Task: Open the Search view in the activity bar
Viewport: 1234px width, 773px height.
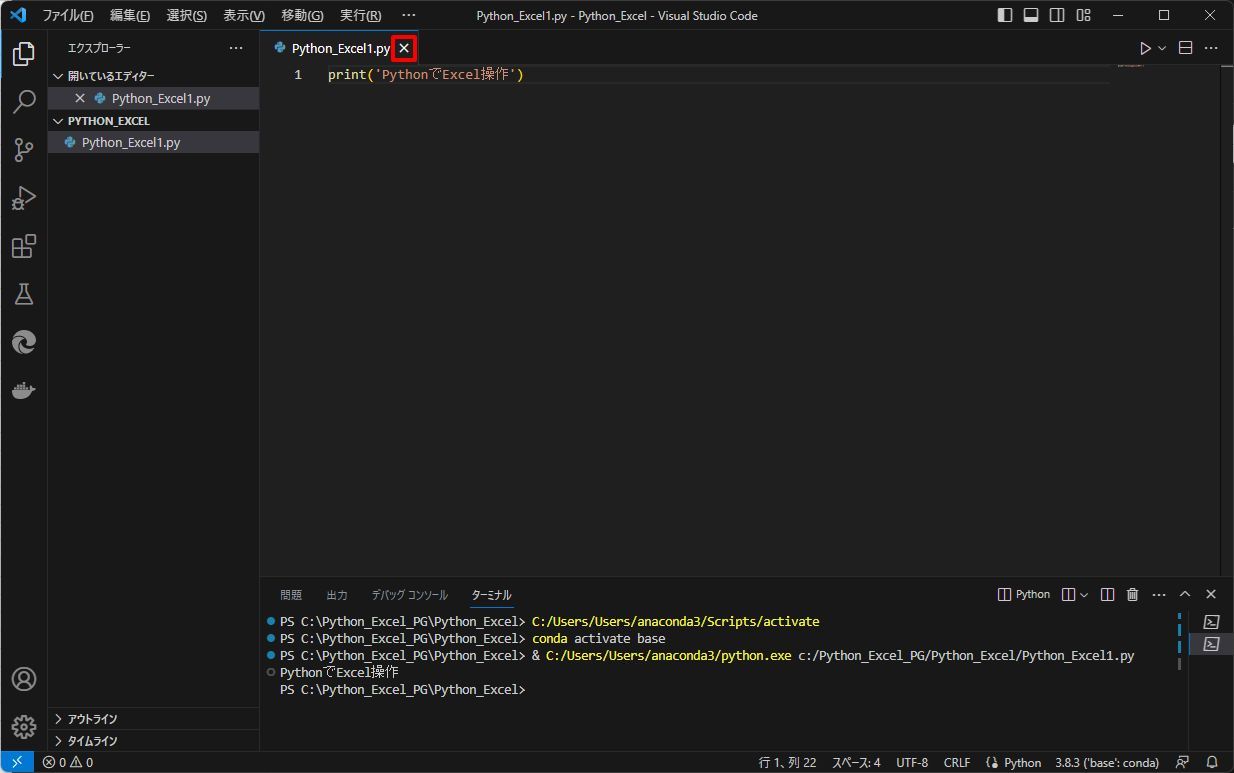Action: click(24, 102)
